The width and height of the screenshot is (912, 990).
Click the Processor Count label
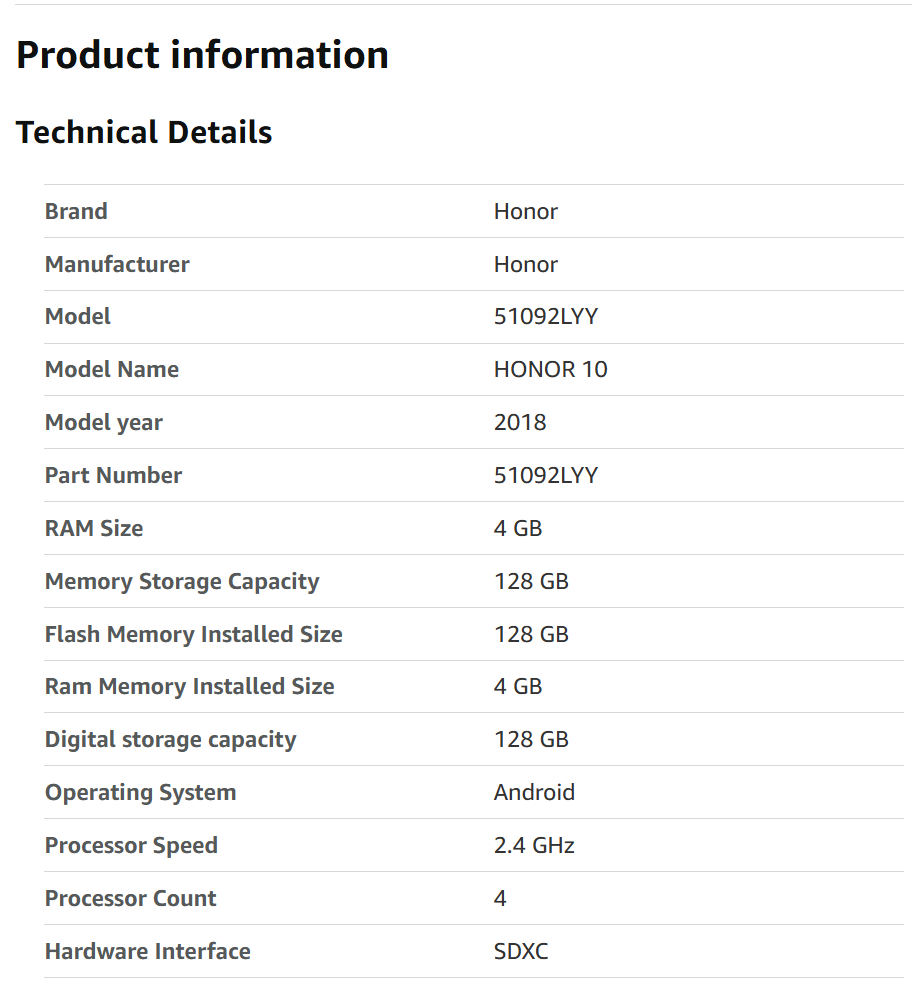coord(131,898)
